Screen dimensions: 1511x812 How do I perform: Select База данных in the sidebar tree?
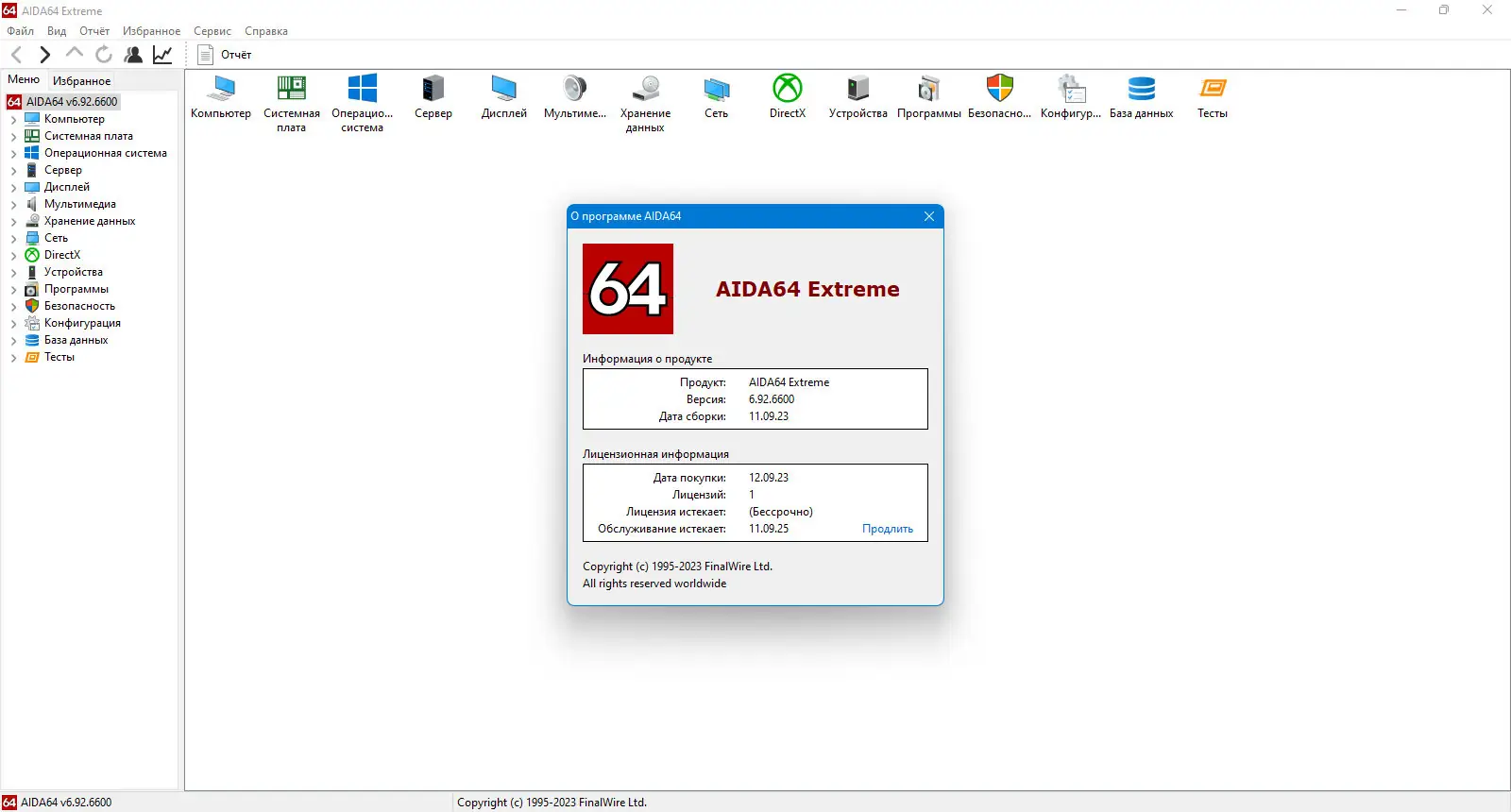pos(76,340)
